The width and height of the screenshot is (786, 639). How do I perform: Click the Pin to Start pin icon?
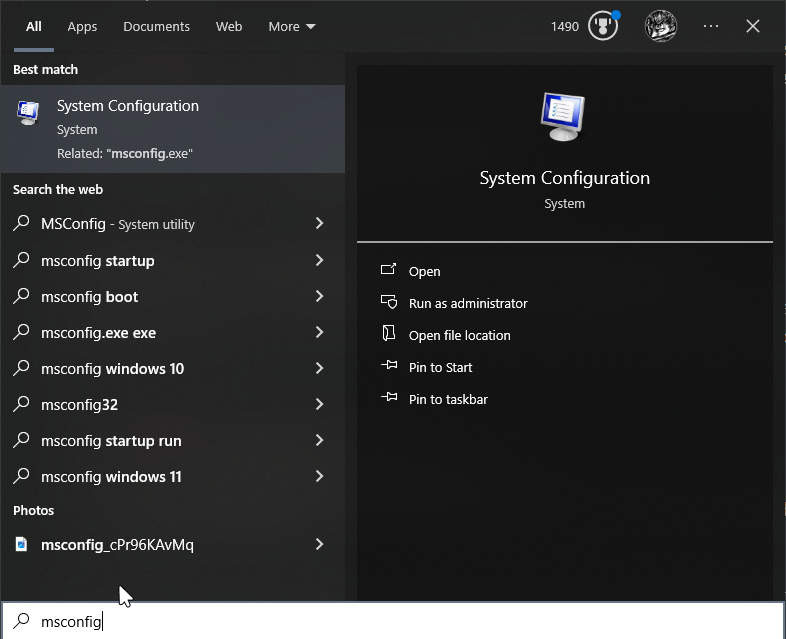pos(389,365)
